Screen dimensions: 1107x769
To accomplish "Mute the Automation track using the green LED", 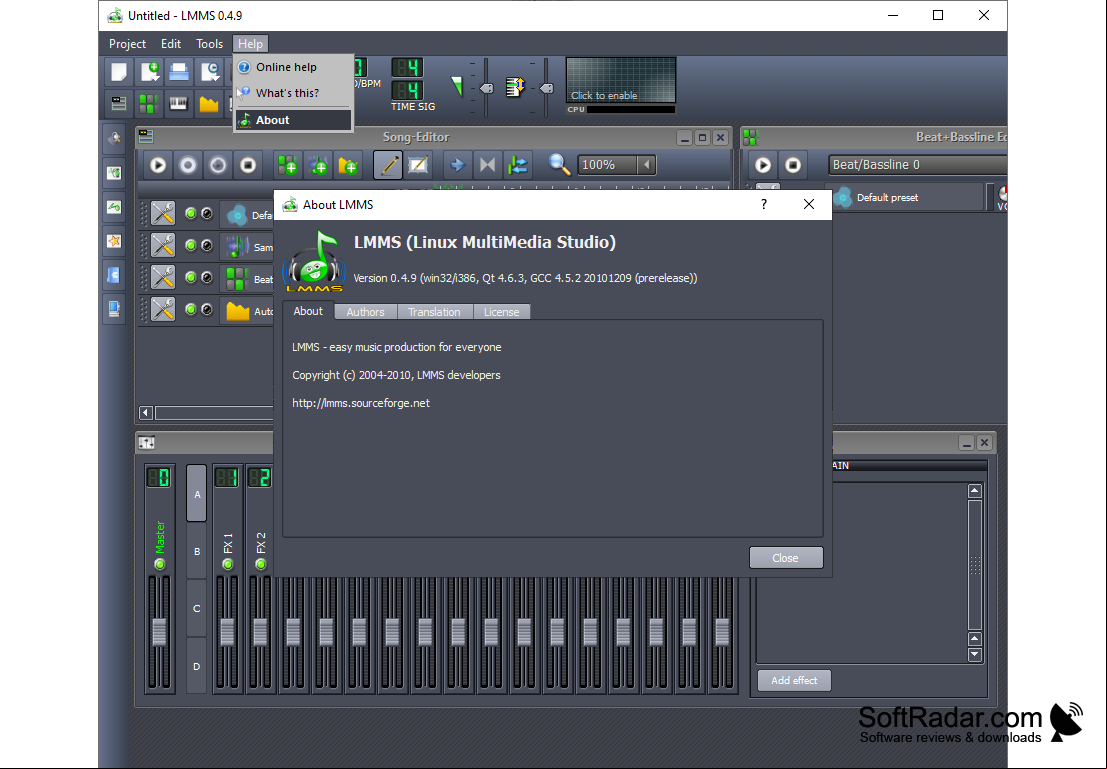I will coord(191,309).
